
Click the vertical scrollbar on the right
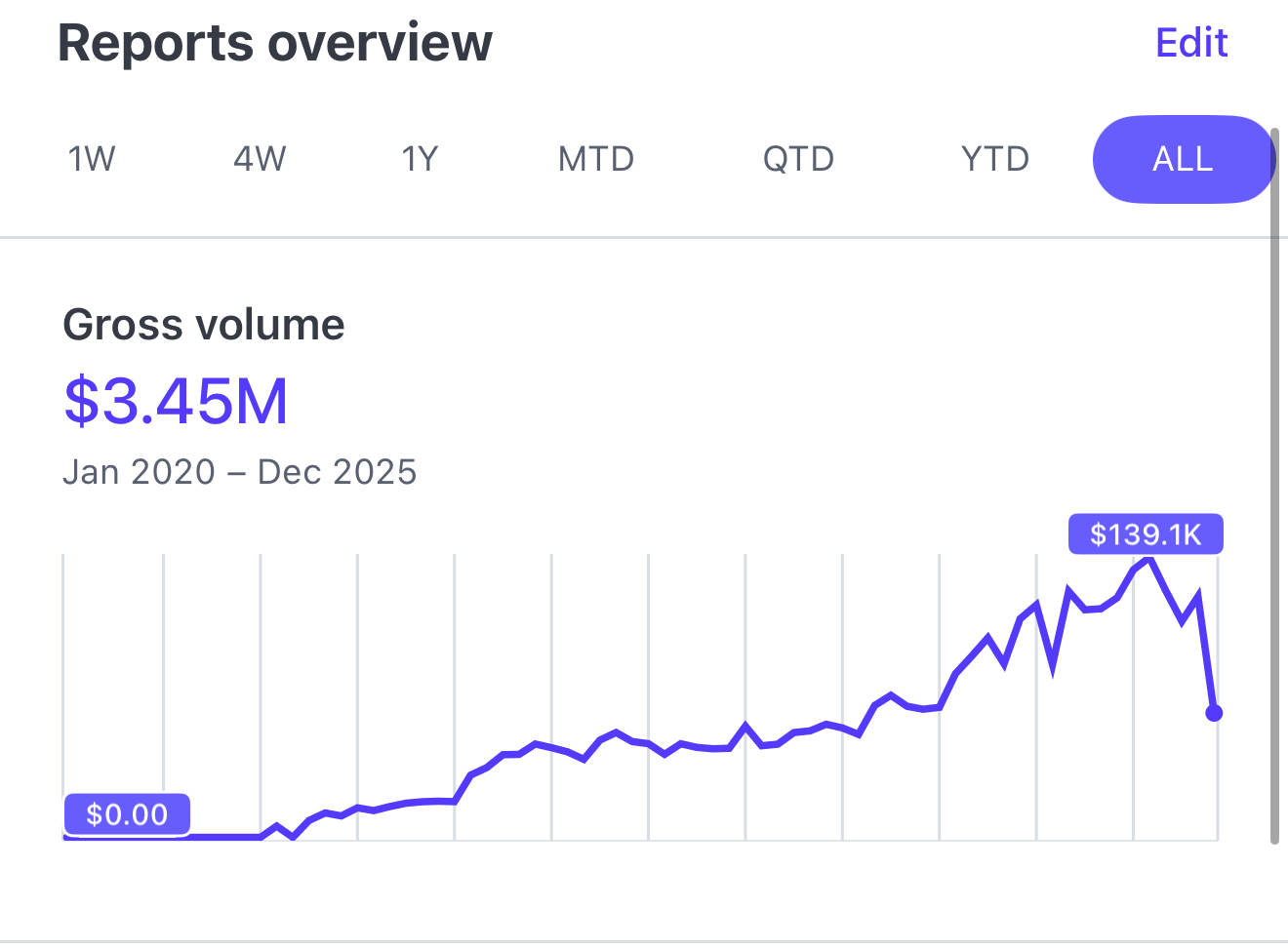[1273, 488]
